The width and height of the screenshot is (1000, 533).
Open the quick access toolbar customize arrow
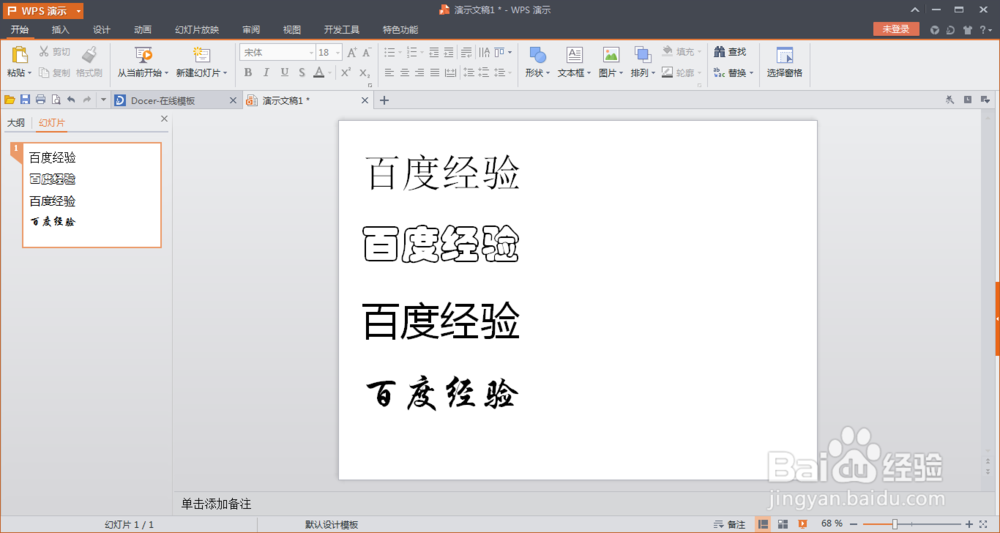pyautogui.click(x=103, y=99)
